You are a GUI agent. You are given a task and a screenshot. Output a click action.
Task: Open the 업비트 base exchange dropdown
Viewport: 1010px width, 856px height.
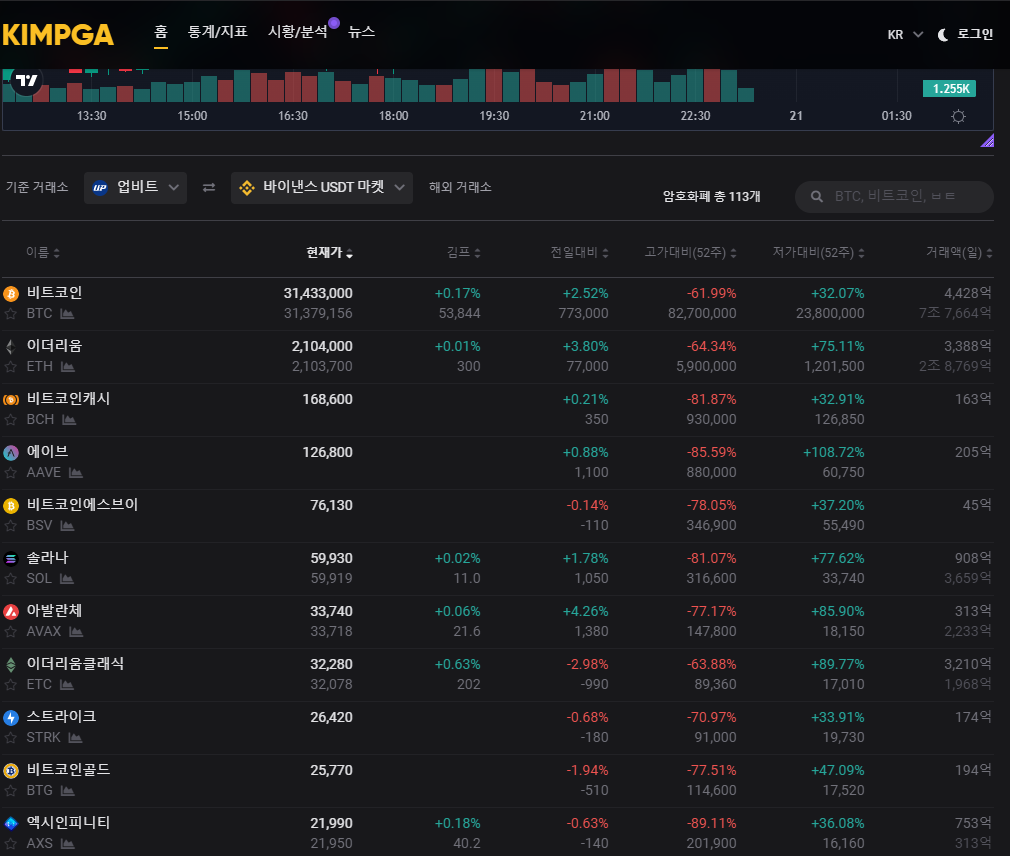click(135, 187)
